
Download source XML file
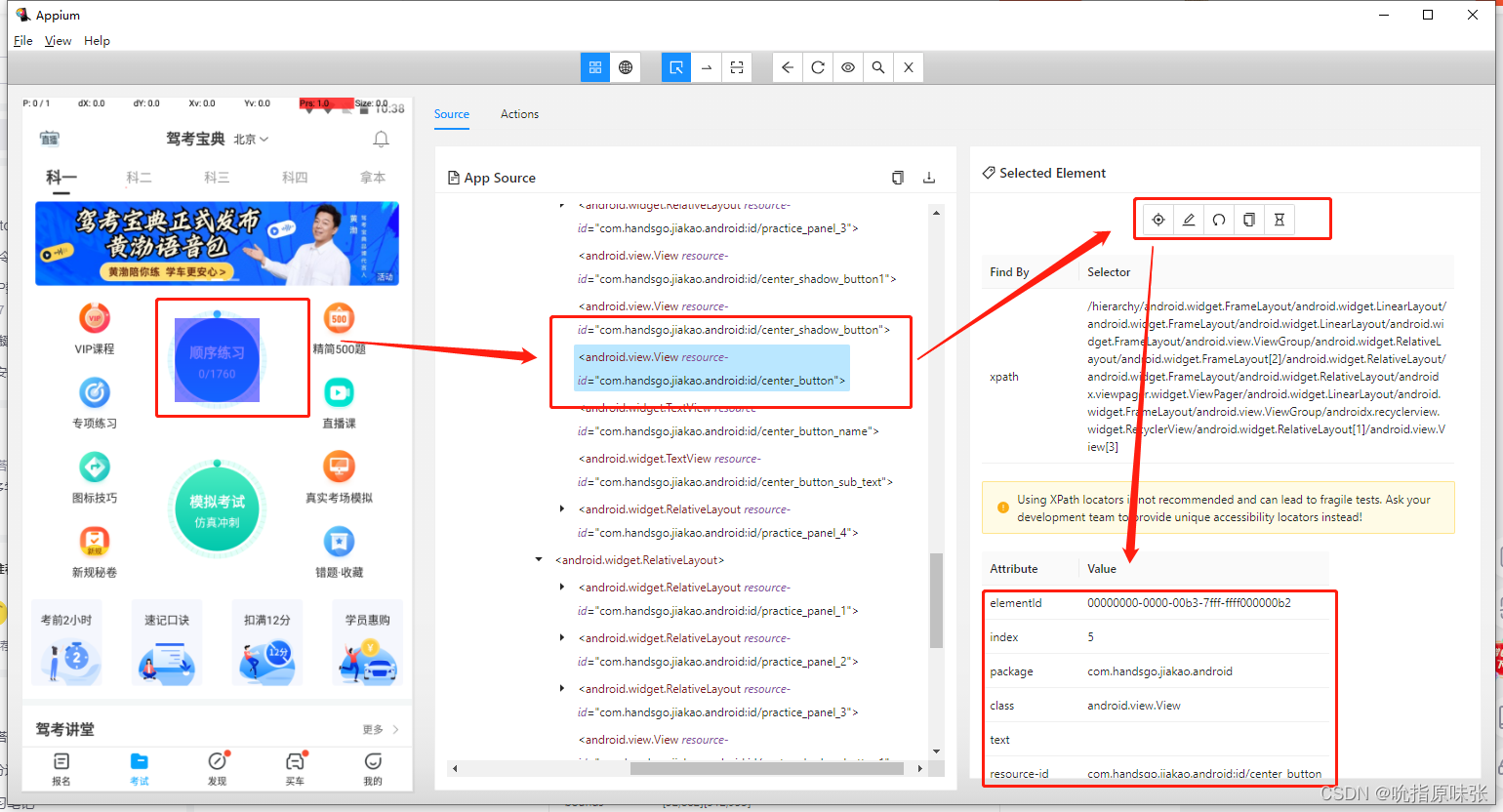pos(929,178)
